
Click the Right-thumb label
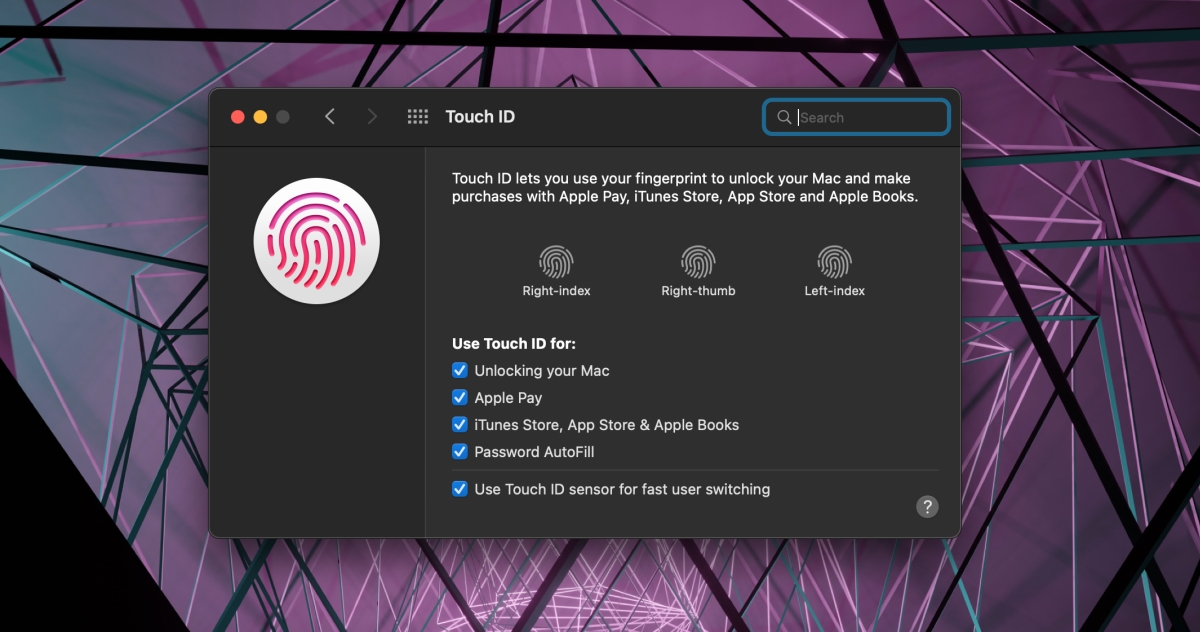coord(698,291)
